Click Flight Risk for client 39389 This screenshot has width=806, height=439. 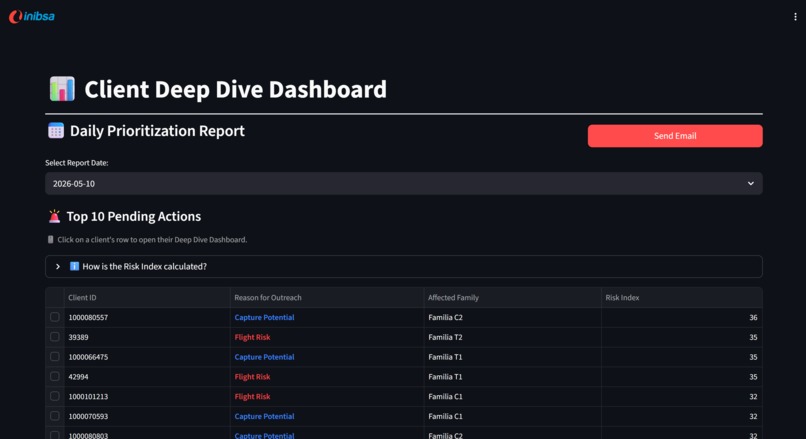[x=252, y=337]
